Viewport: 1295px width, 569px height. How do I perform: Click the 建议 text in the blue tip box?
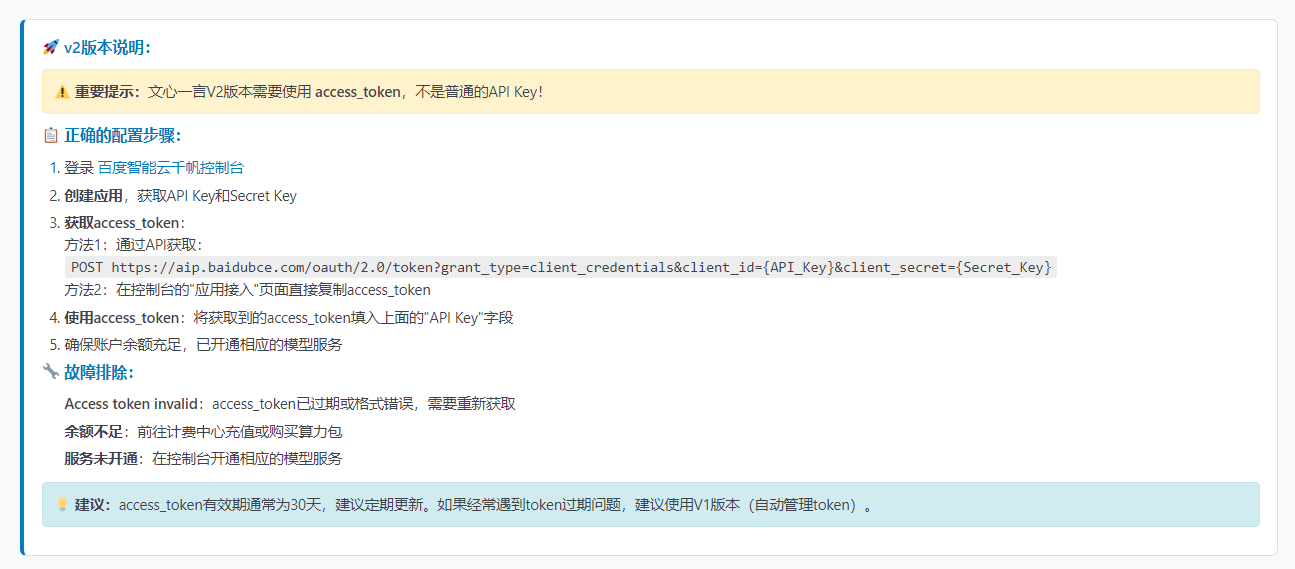click(94, 505)
